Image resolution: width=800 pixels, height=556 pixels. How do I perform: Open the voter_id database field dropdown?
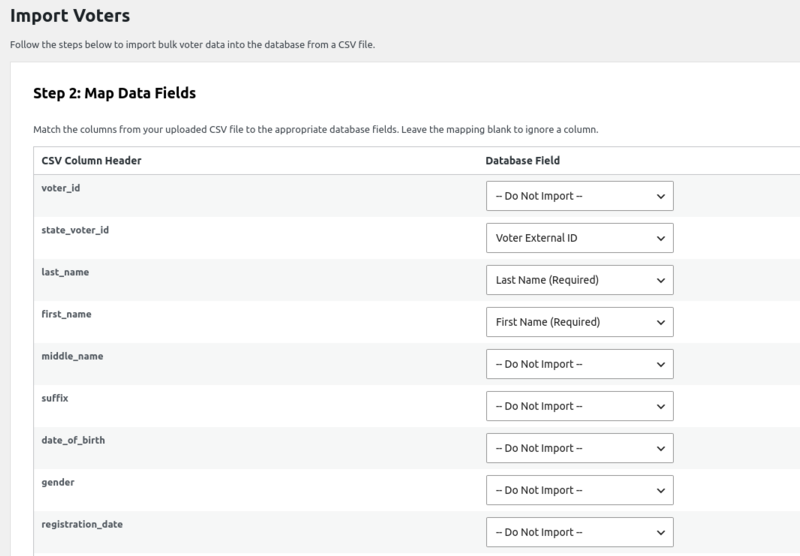coord(580,196)
